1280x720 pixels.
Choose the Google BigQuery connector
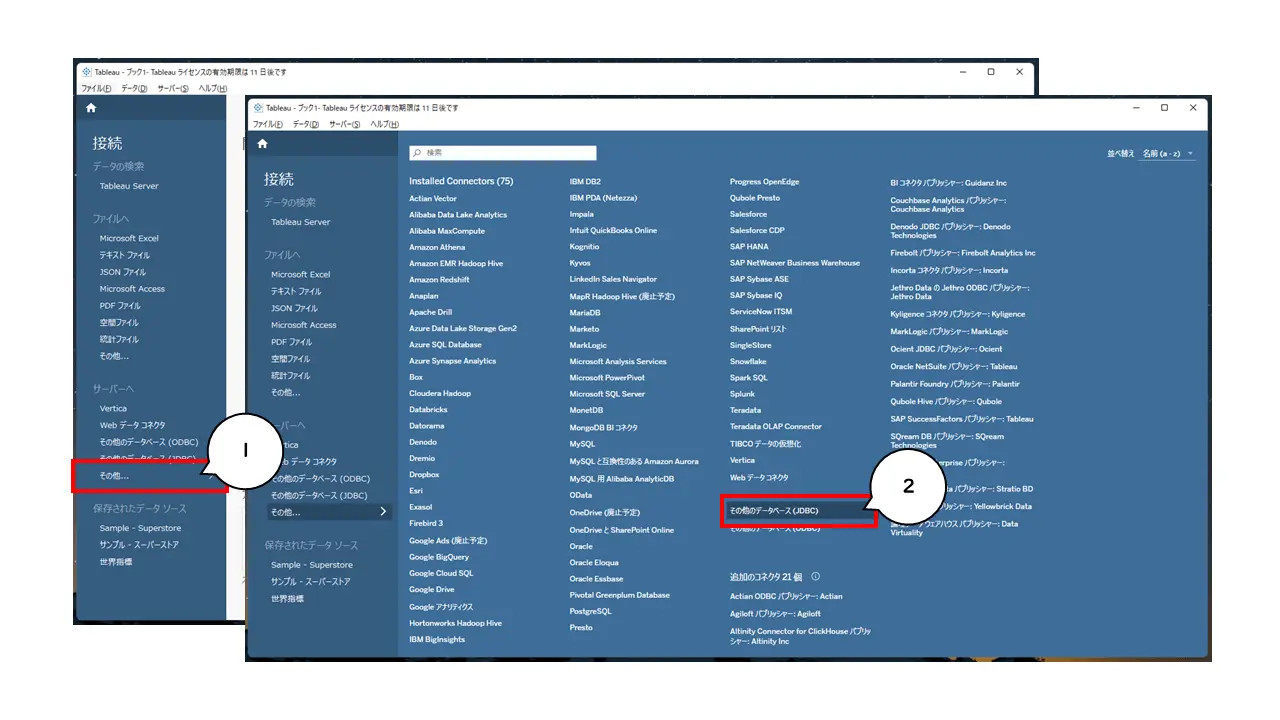(x=439, y=557)
